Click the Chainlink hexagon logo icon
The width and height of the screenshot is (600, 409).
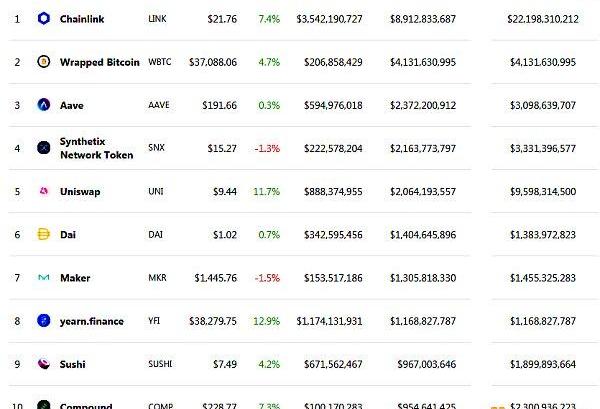tap(44, 18)
